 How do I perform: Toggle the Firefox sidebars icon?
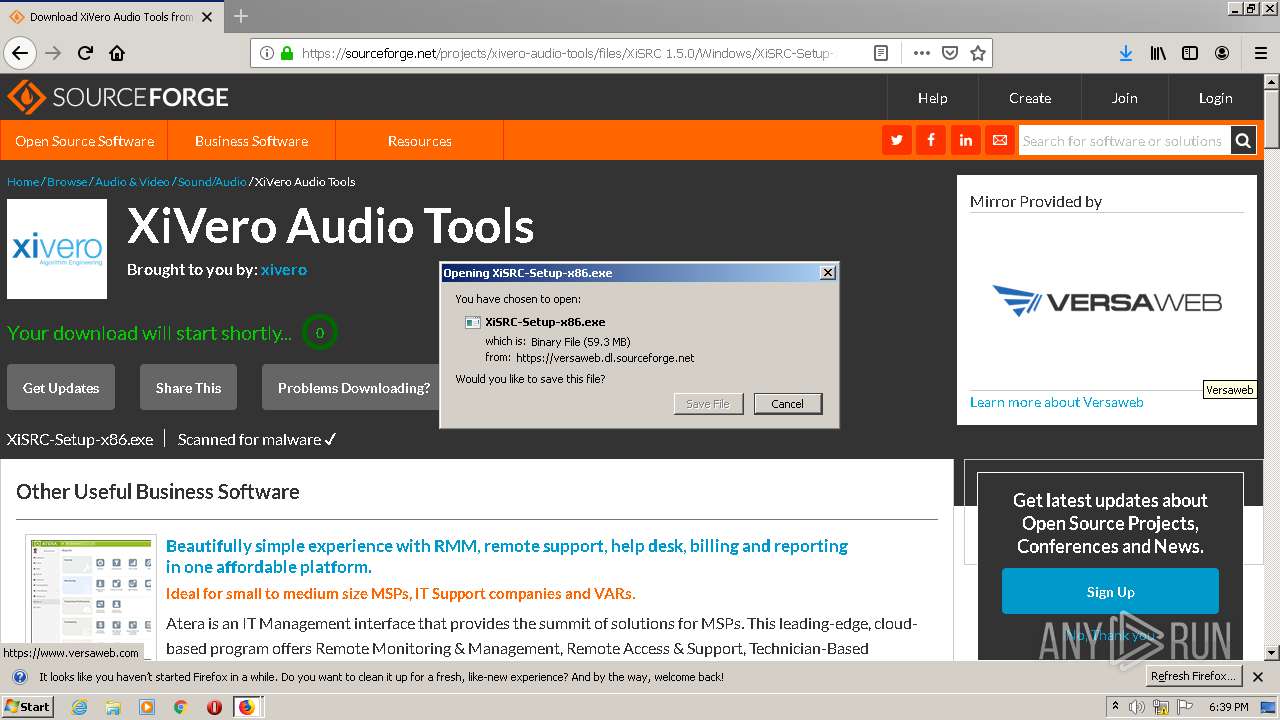click(x=1190, y=53)
